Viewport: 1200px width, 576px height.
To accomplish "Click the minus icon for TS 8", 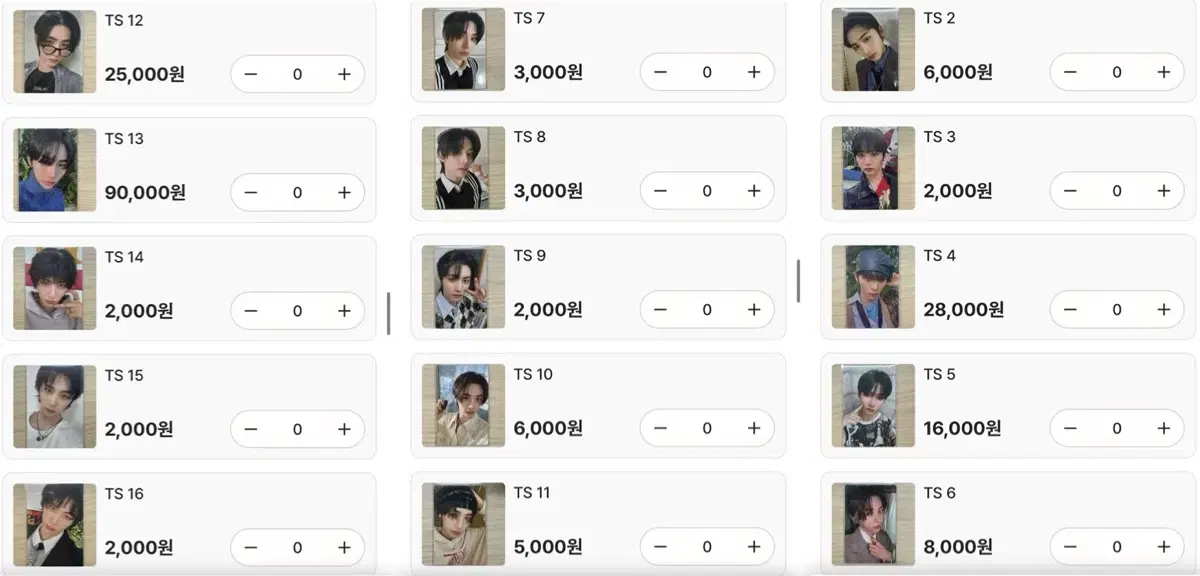I will coord(660,191).
